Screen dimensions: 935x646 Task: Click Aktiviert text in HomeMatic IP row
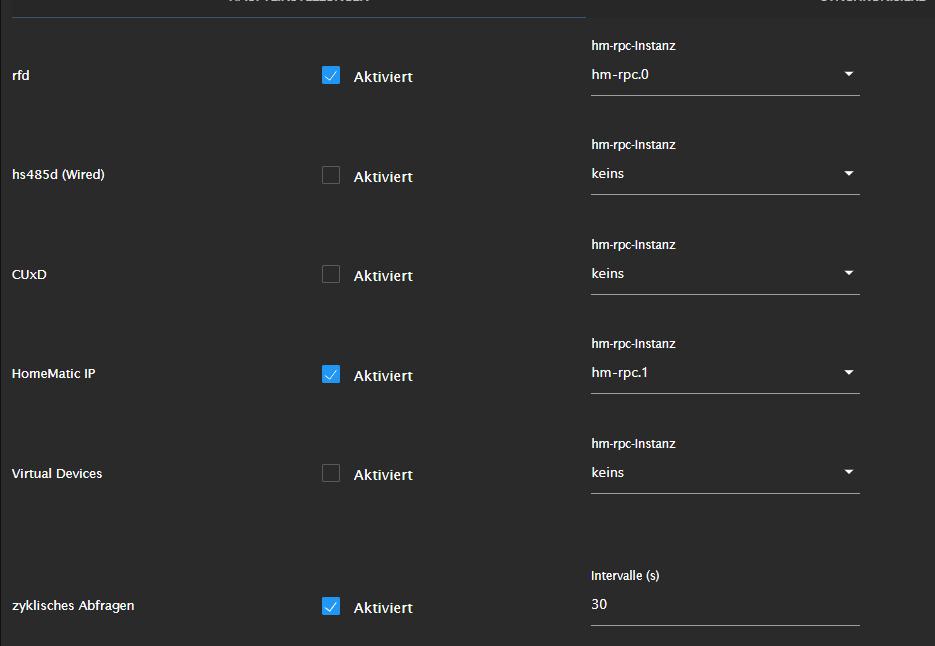tap(383, 376)
